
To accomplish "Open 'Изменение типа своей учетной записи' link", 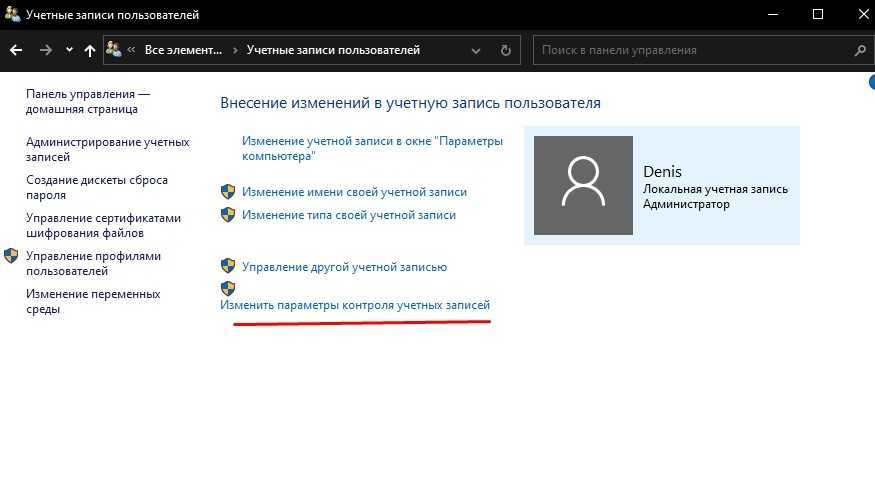I will coord(348,215).
